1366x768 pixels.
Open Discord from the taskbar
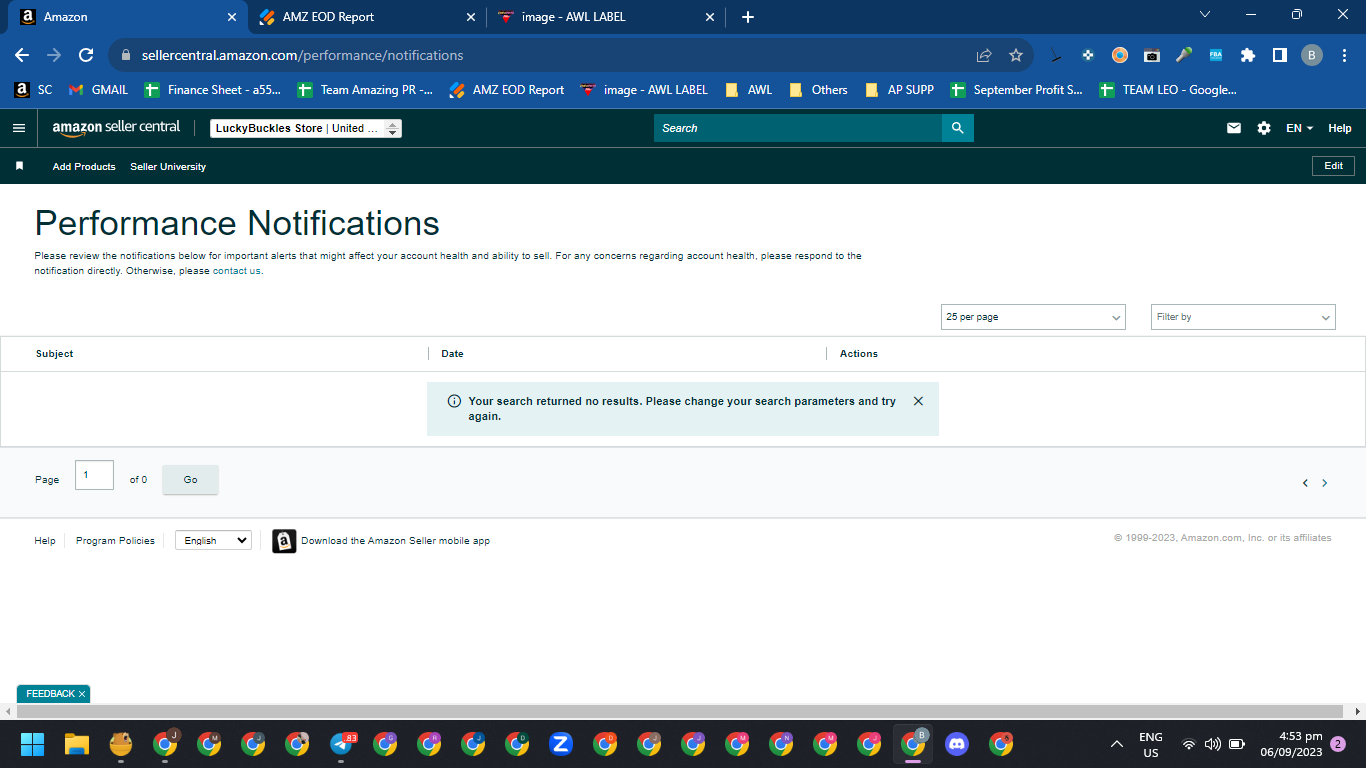(957, 744)
